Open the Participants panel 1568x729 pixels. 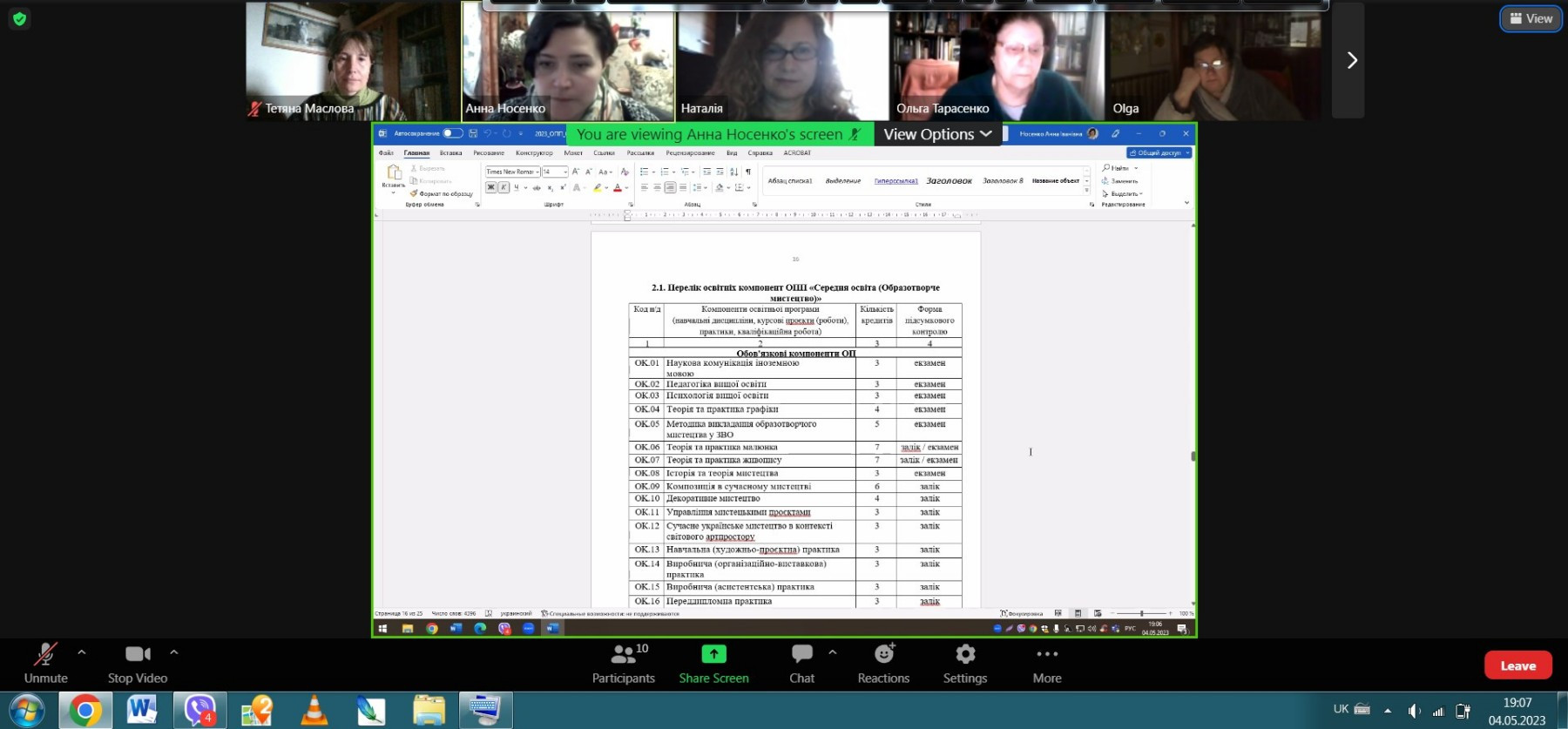624,664
